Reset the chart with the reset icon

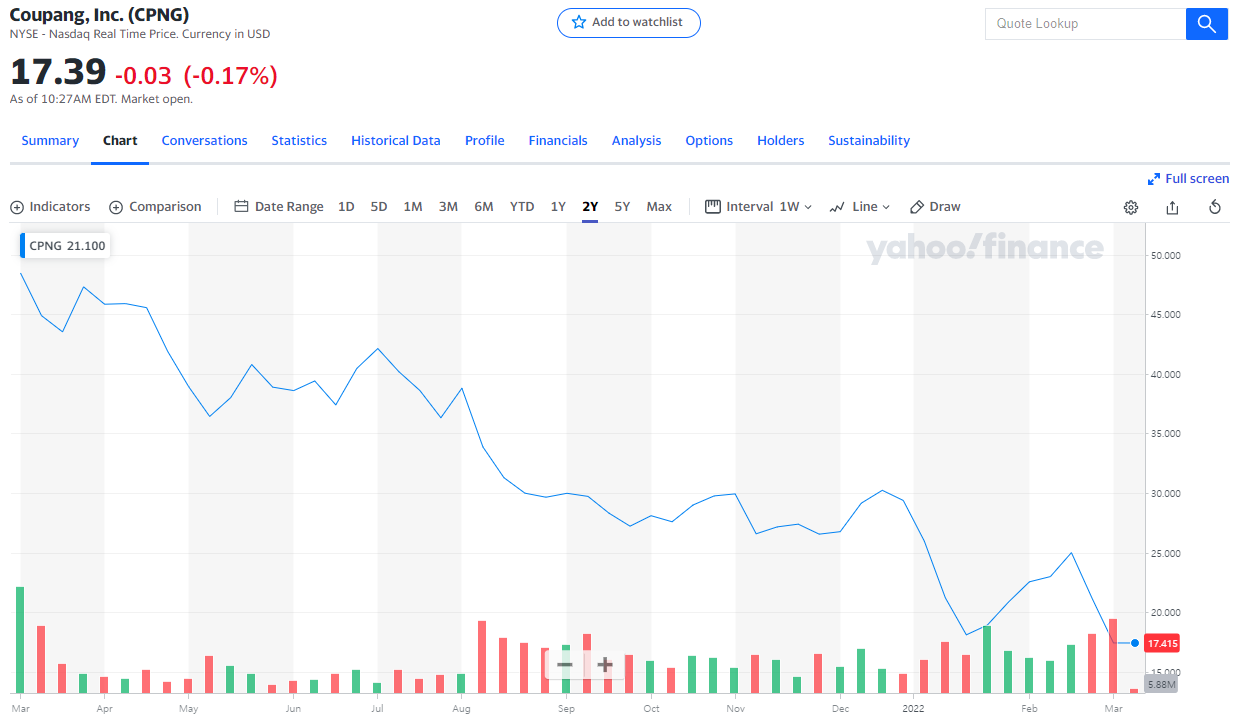[1215, 207]
